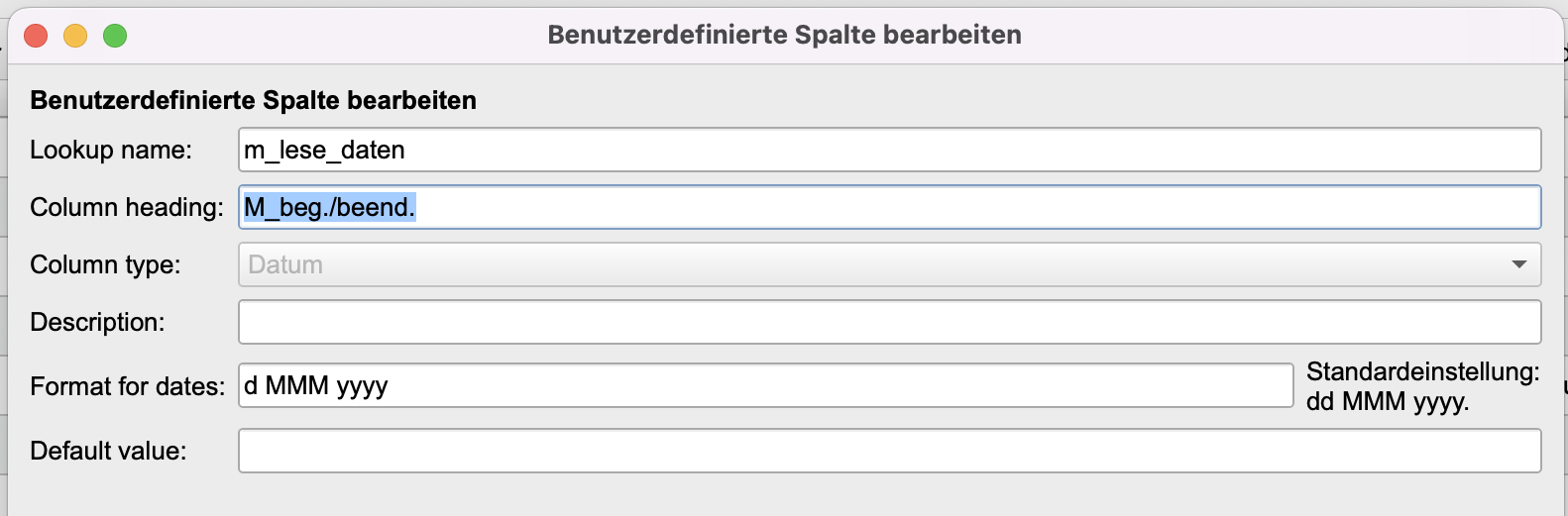
Task: Click the Column type dropdown arrow
Action: (1518, 264)
